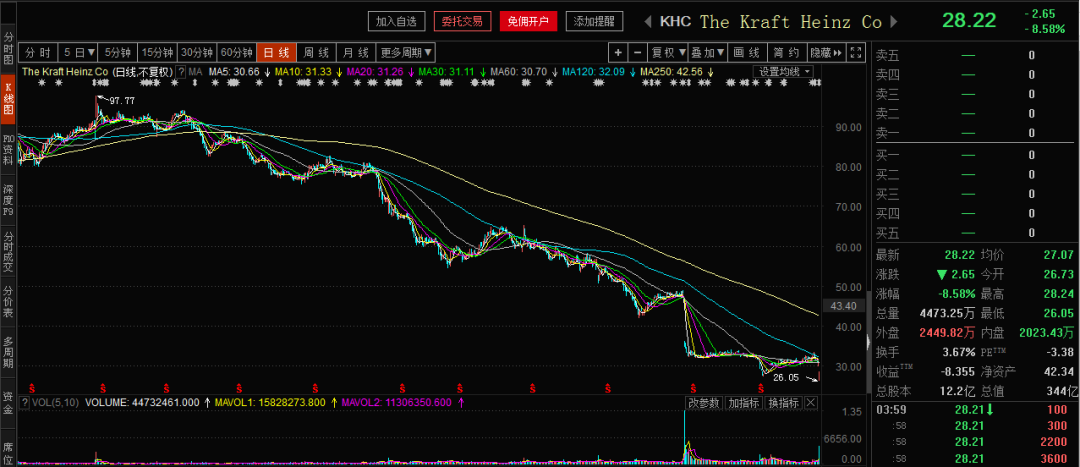The height and width of the screenshot is (467, 1080).
Task: Click the MAVOL2: 11306350.600 label
Action: point(397,402)
